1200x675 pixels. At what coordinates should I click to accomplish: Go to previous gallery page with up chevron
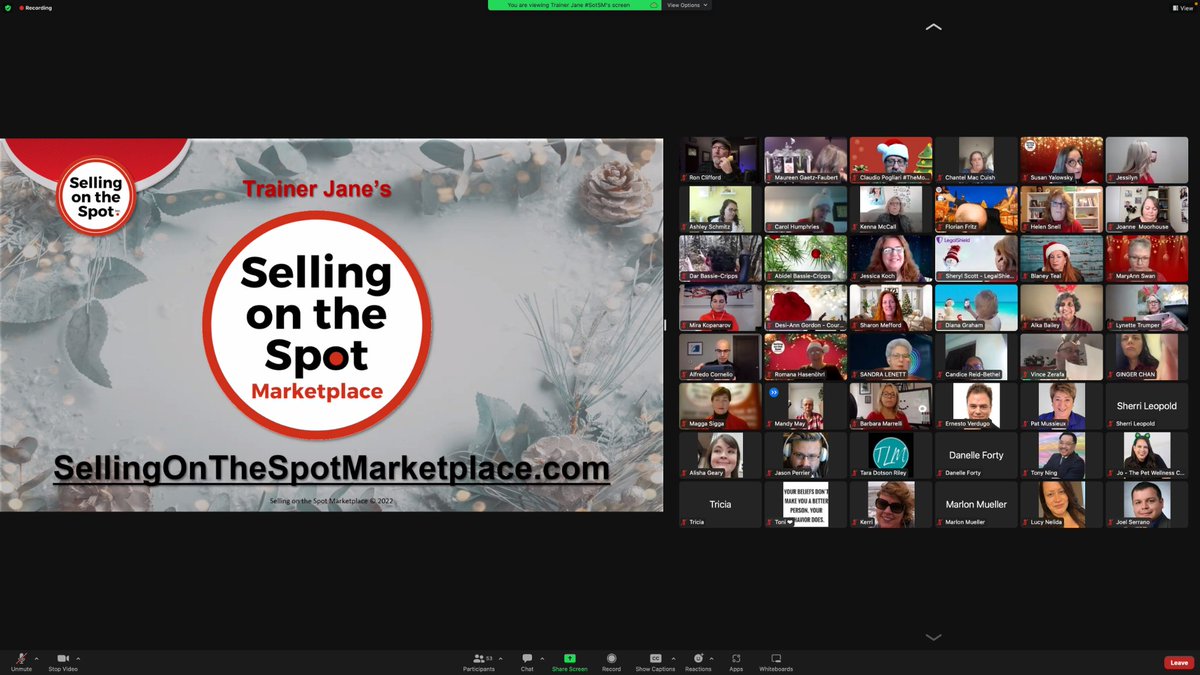click(934, 27)
